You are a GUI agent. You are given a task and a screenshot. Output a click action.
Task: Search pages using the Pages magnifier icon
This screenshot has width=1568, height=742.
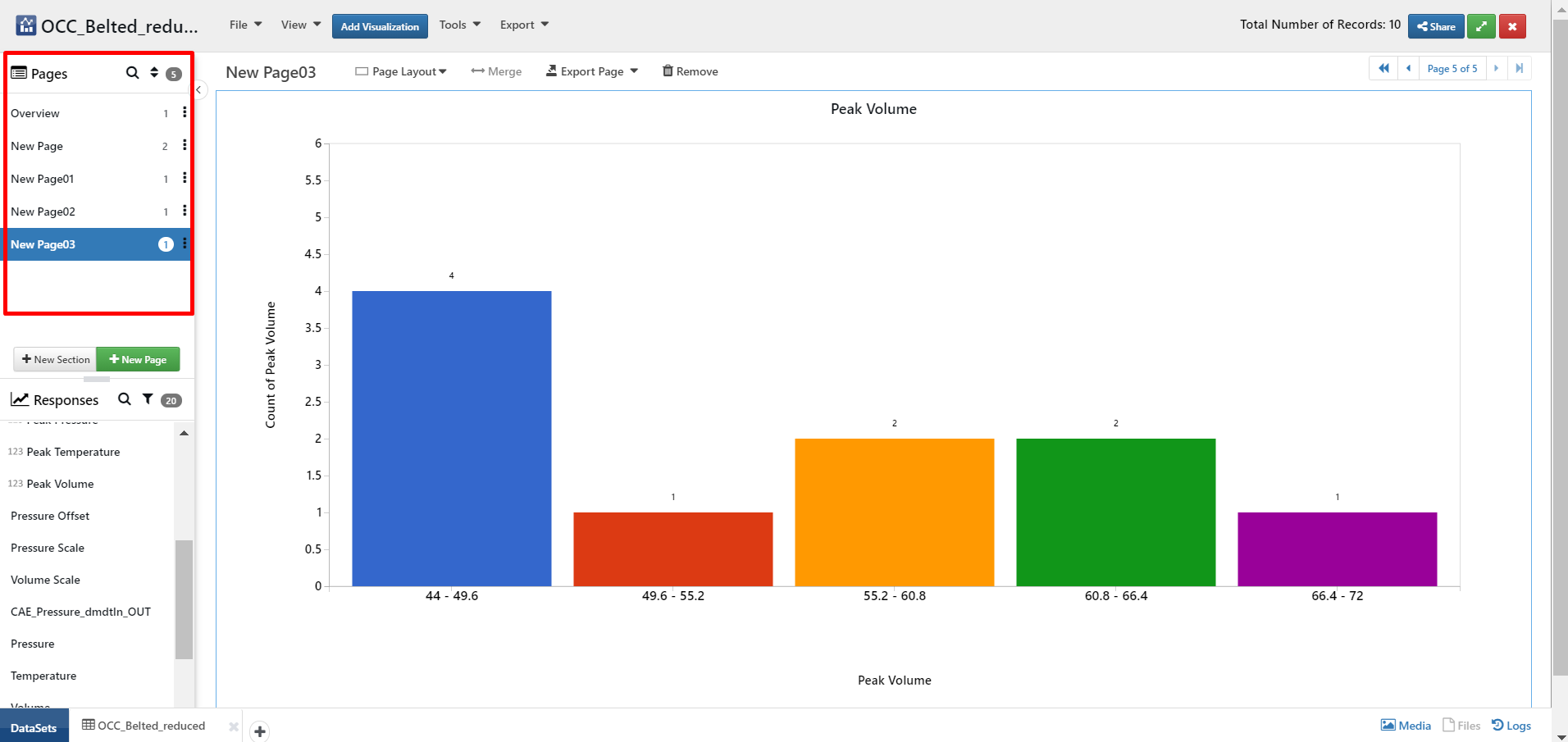pos(132,73)
